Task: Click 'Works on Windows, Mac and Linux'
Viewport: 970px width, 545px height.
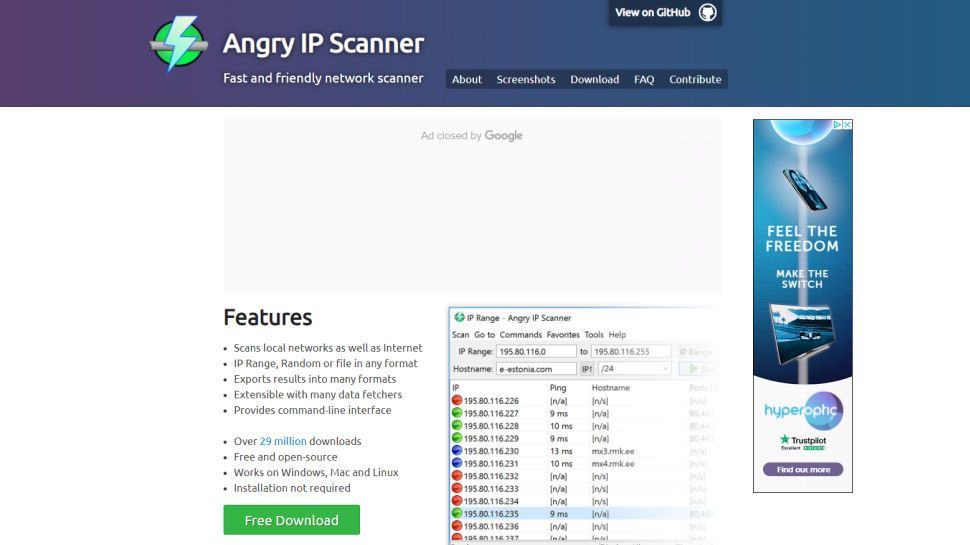Action: (315, 472)
